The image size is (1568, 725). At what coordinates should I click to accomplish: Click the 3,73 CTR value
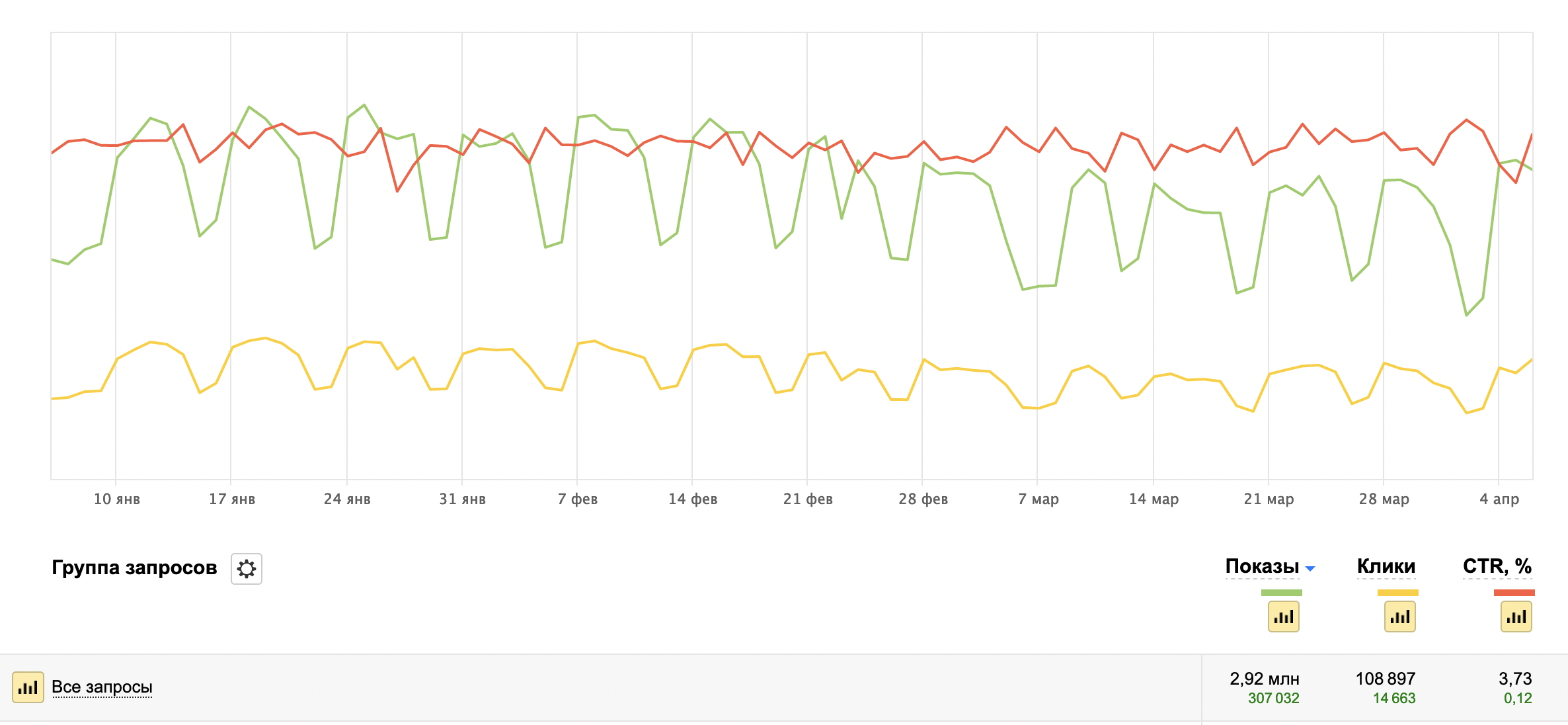coord(1514,679)
